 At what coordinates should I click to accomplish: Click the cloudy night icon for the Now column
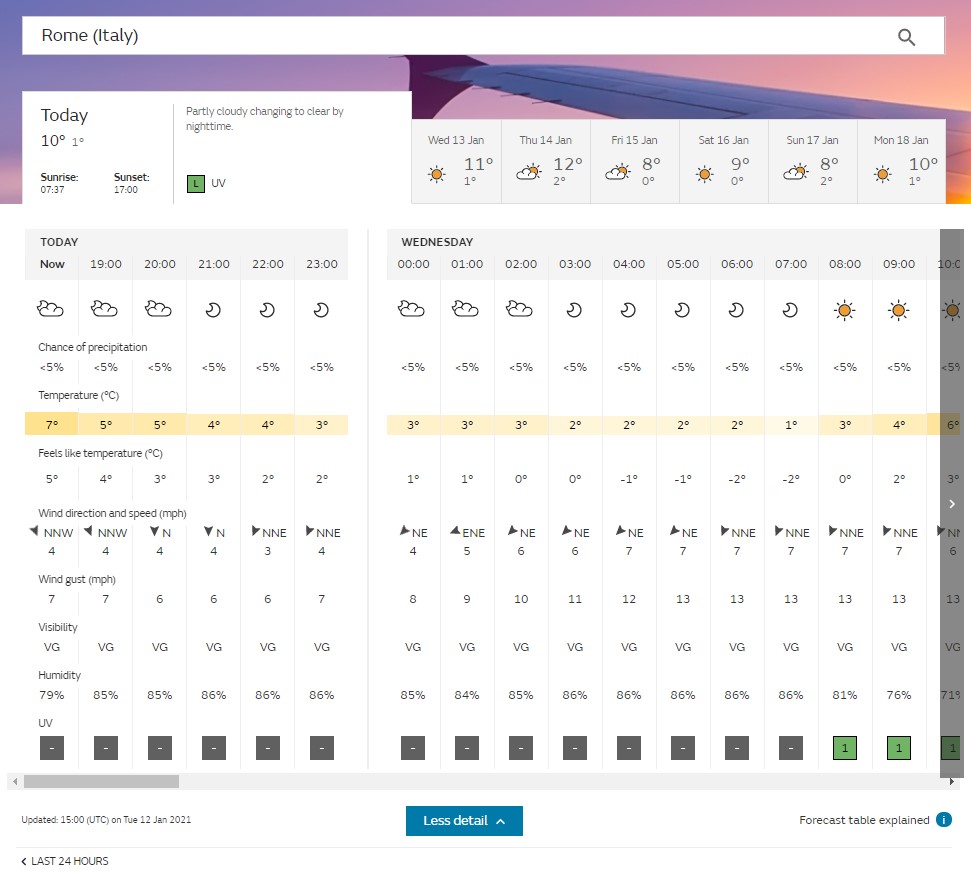(x=50, y=309)
